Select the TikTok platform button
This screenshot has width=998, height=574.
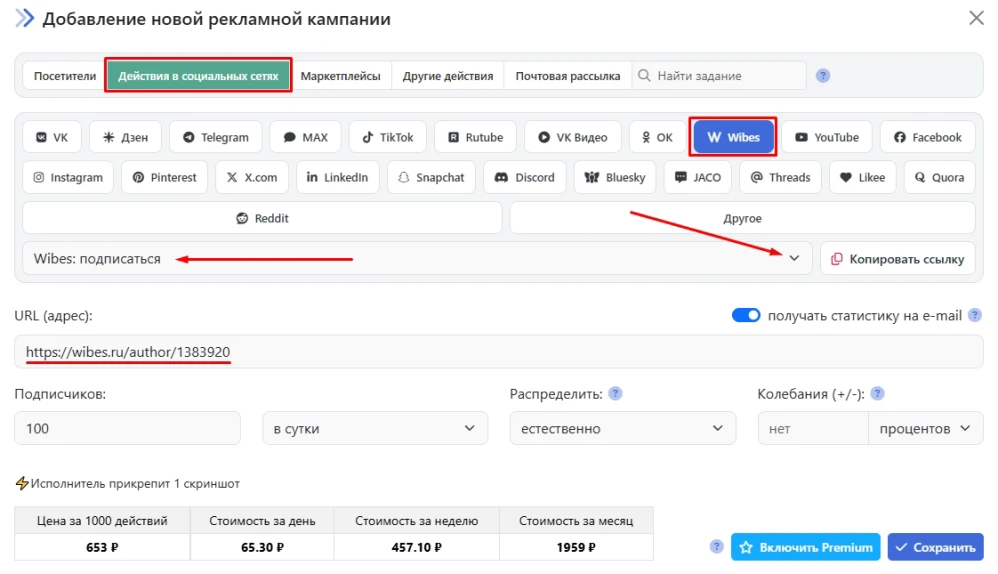coord(388,137)
